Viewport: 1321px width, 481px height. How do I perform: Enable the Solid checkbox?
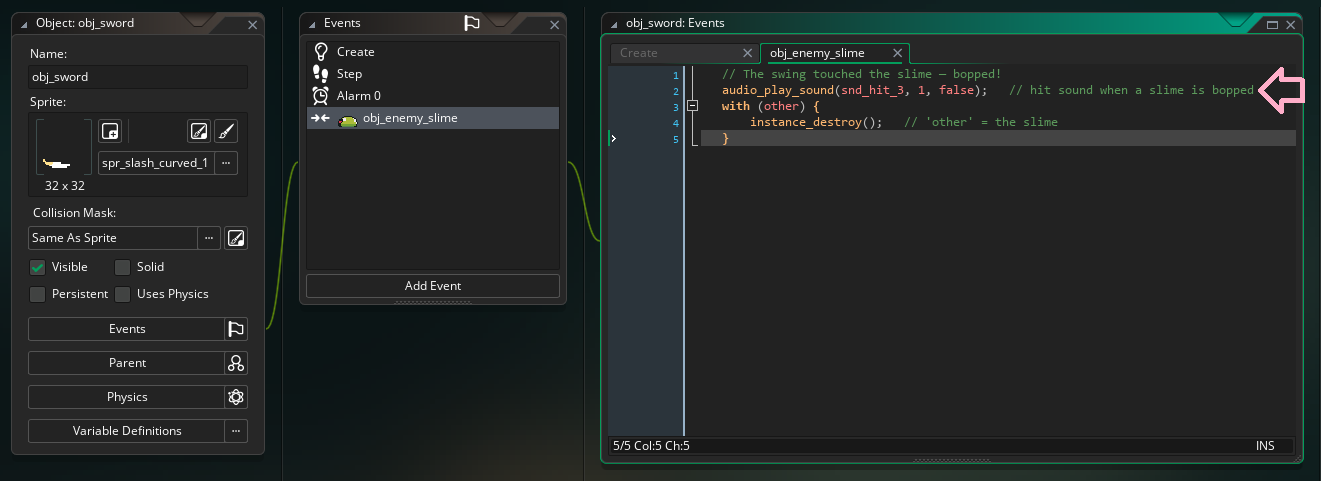(x=122, y=267)
